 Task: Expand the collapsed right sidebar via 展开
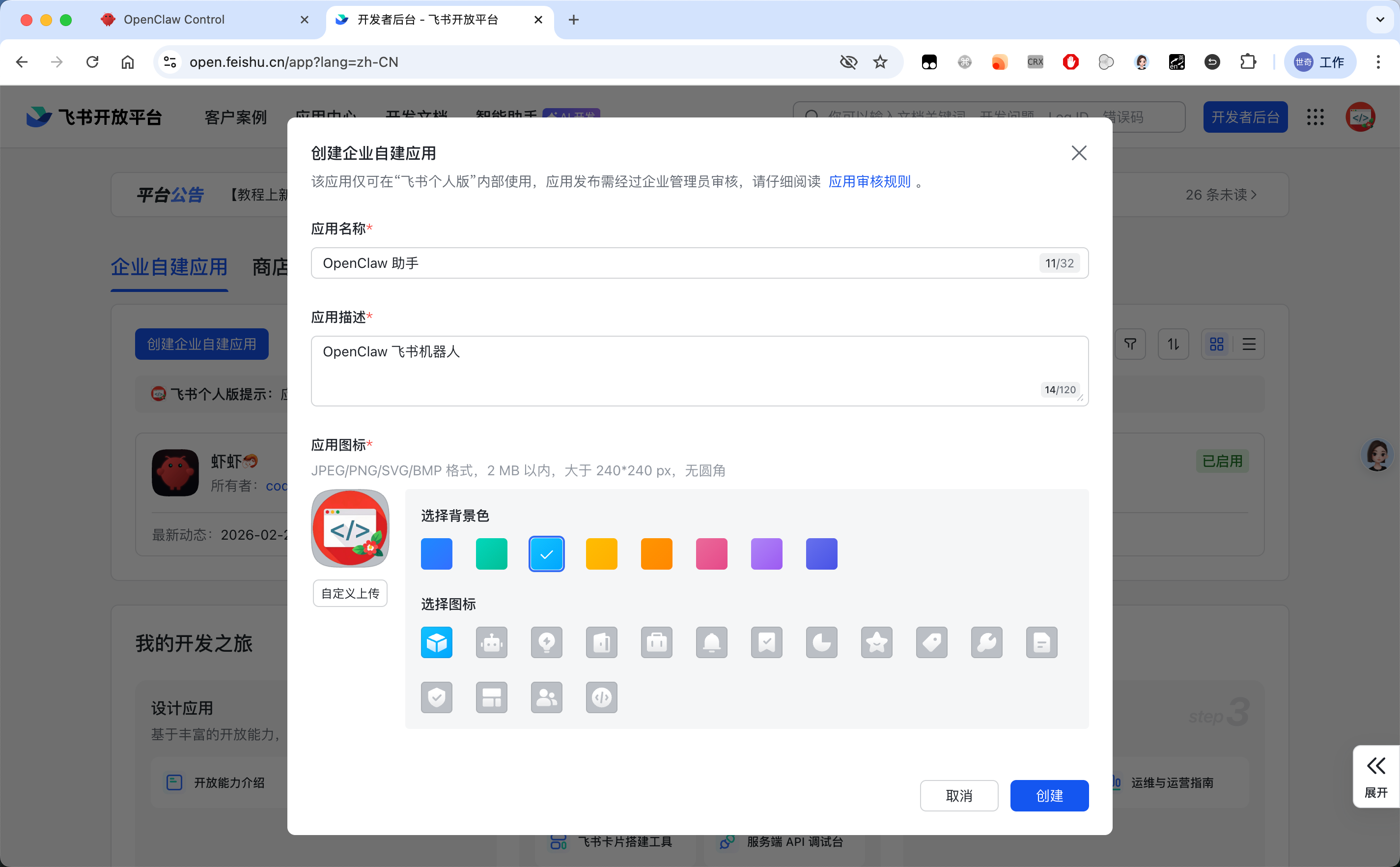[x=1376, y=777]
